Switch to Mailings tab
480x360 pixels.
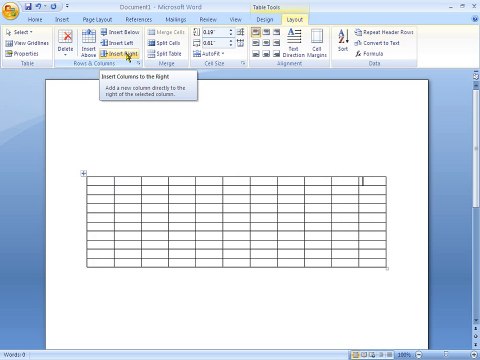click(x=176, y=20)
